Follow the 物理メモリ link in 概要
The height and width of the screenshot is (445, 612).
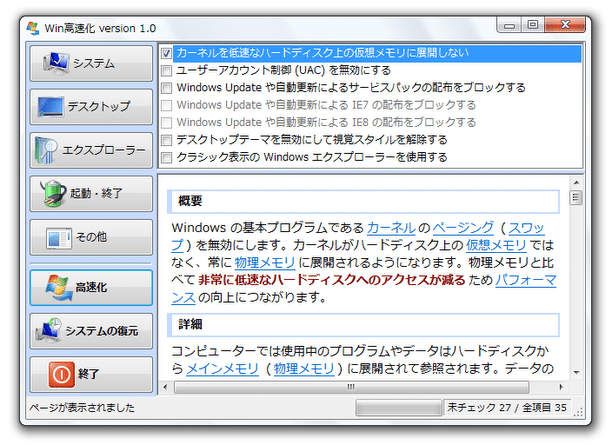click(264, 263)
